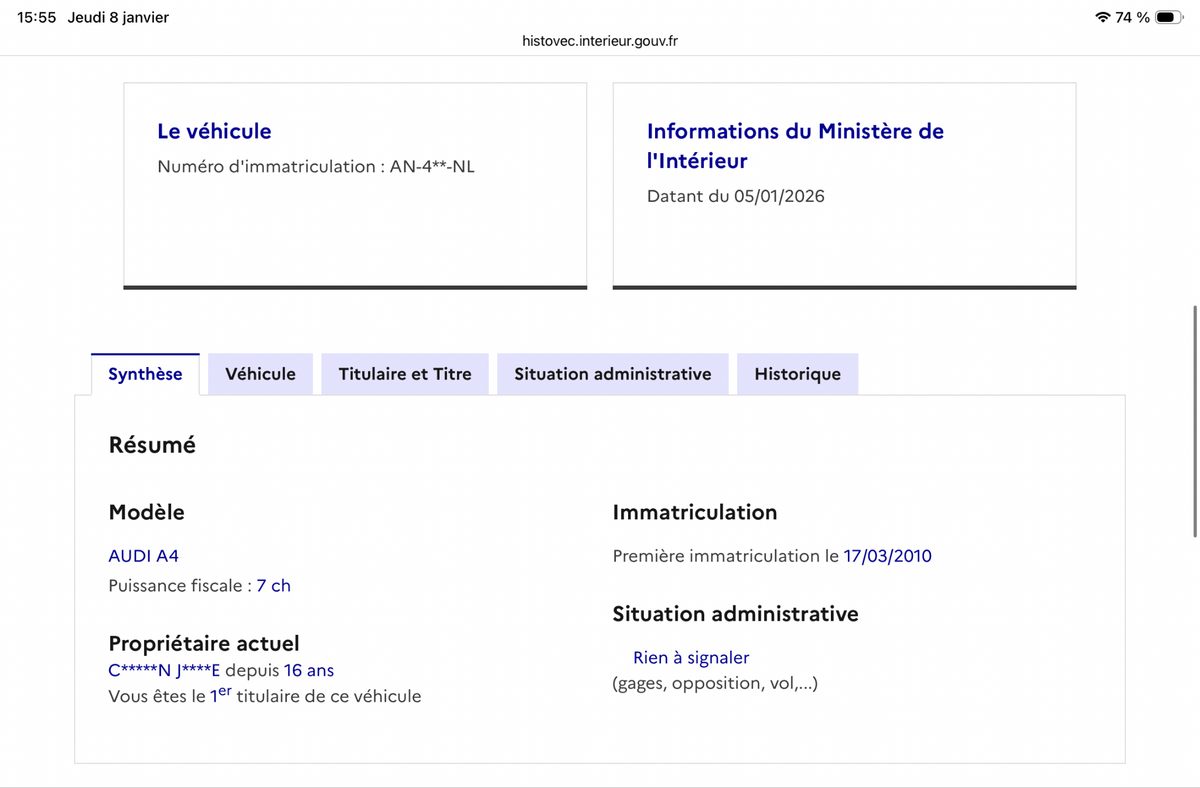Click the Rien à signaler status
Screen dimensions: 1200x788
pos(691,658)
